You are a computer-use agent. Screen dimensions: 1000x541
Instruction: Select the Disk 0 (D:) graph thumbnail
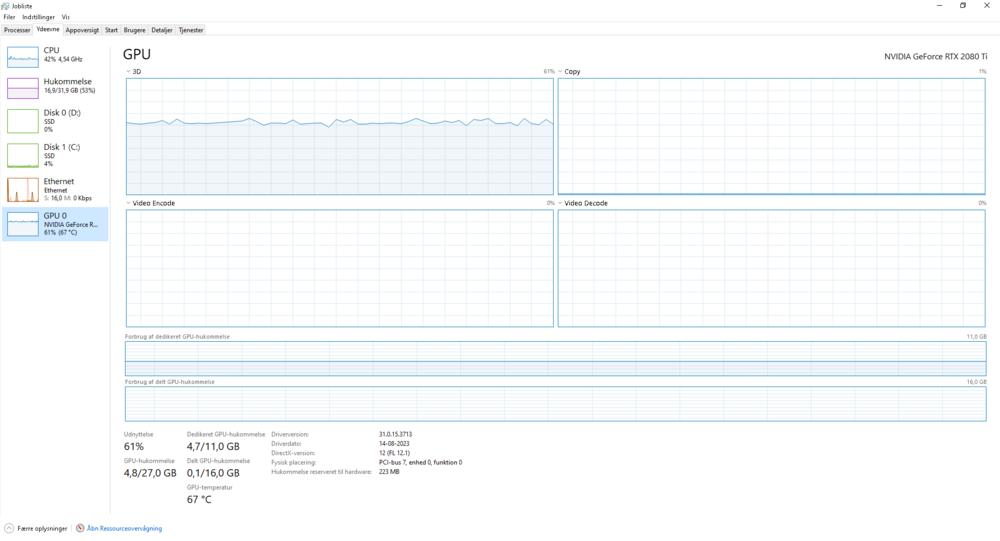click(23, 121)
